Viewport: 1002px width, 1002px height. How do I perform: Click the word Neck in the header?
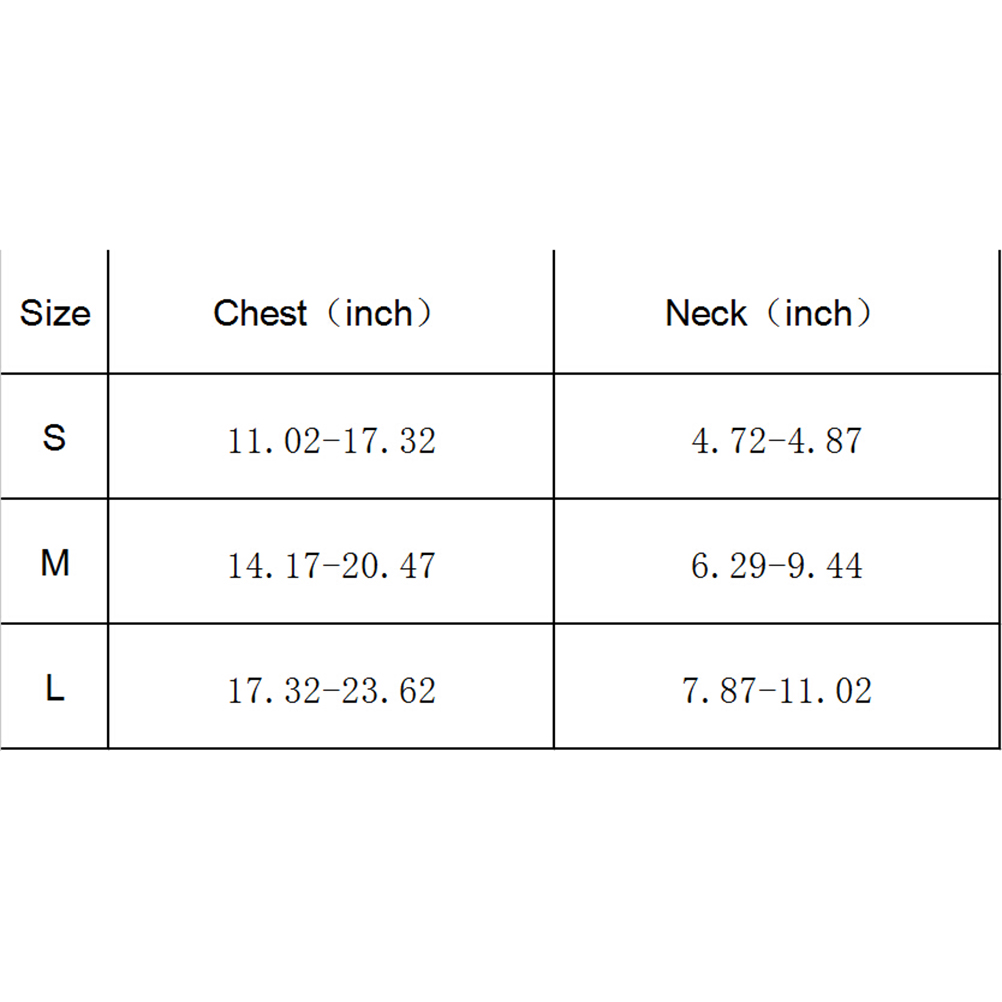pyautogui.click(x=706, y=314)
